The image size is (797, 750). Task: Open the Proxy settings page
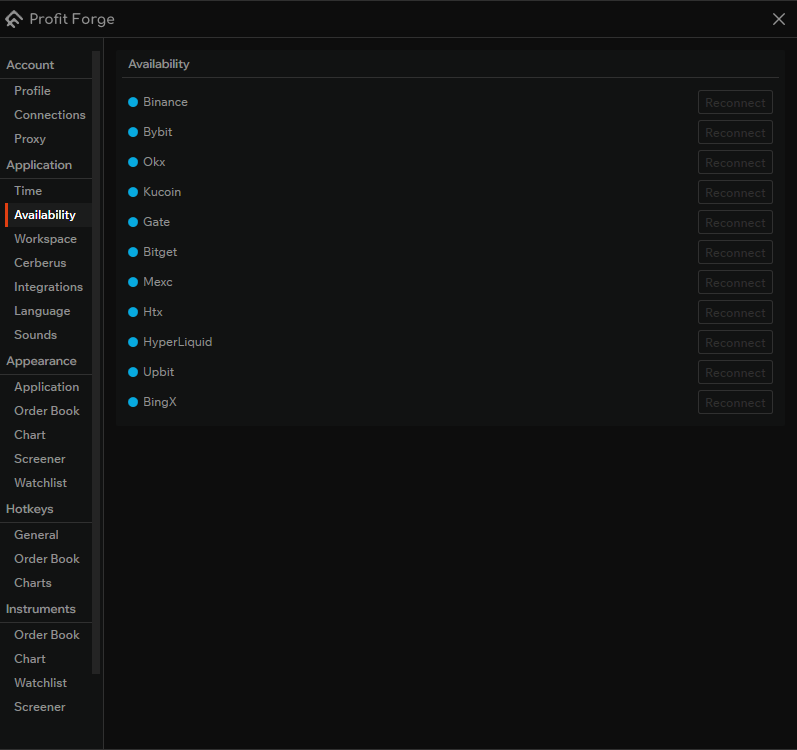46,139
